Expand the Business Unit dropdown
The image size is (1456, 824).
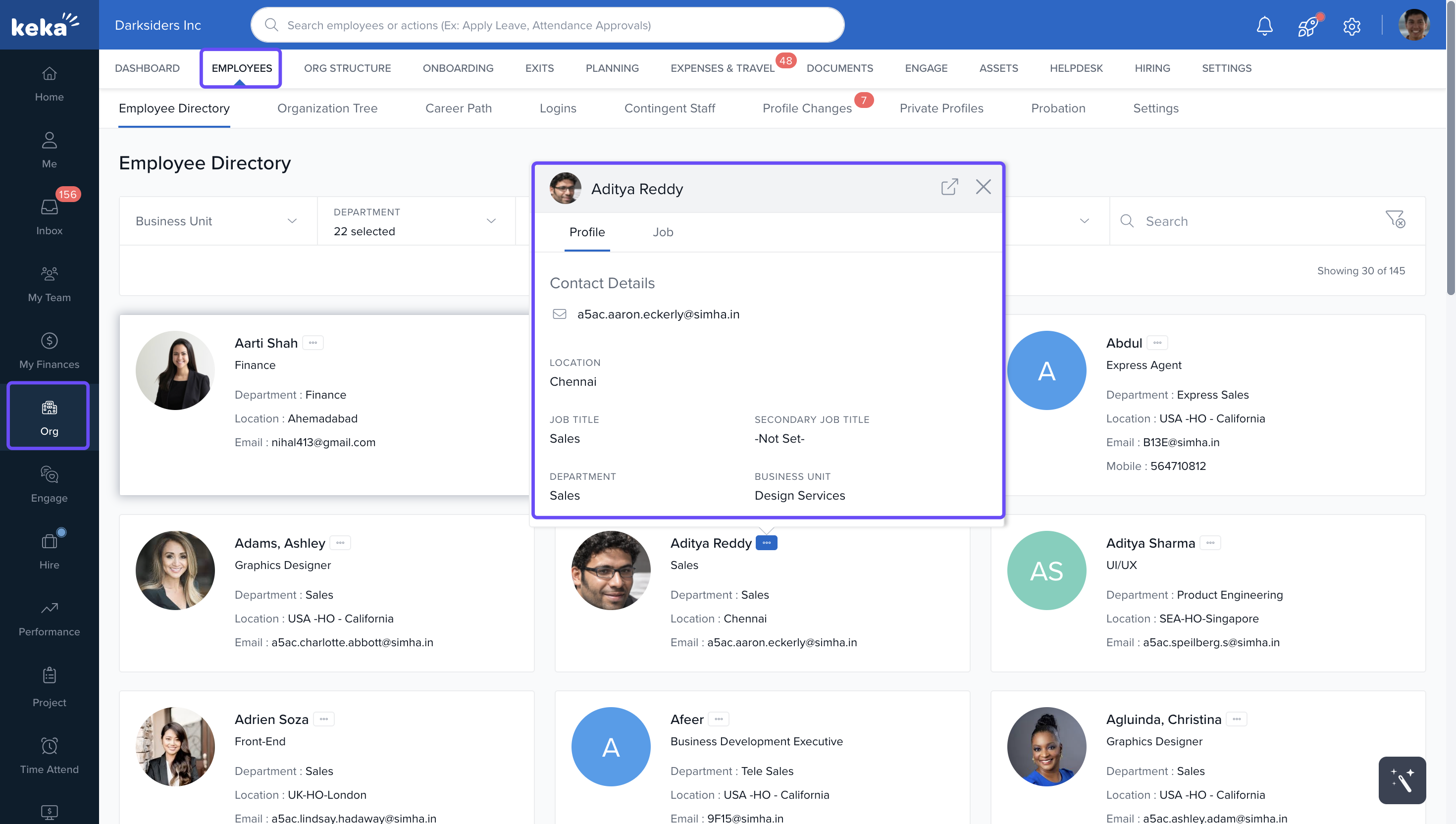218,221
